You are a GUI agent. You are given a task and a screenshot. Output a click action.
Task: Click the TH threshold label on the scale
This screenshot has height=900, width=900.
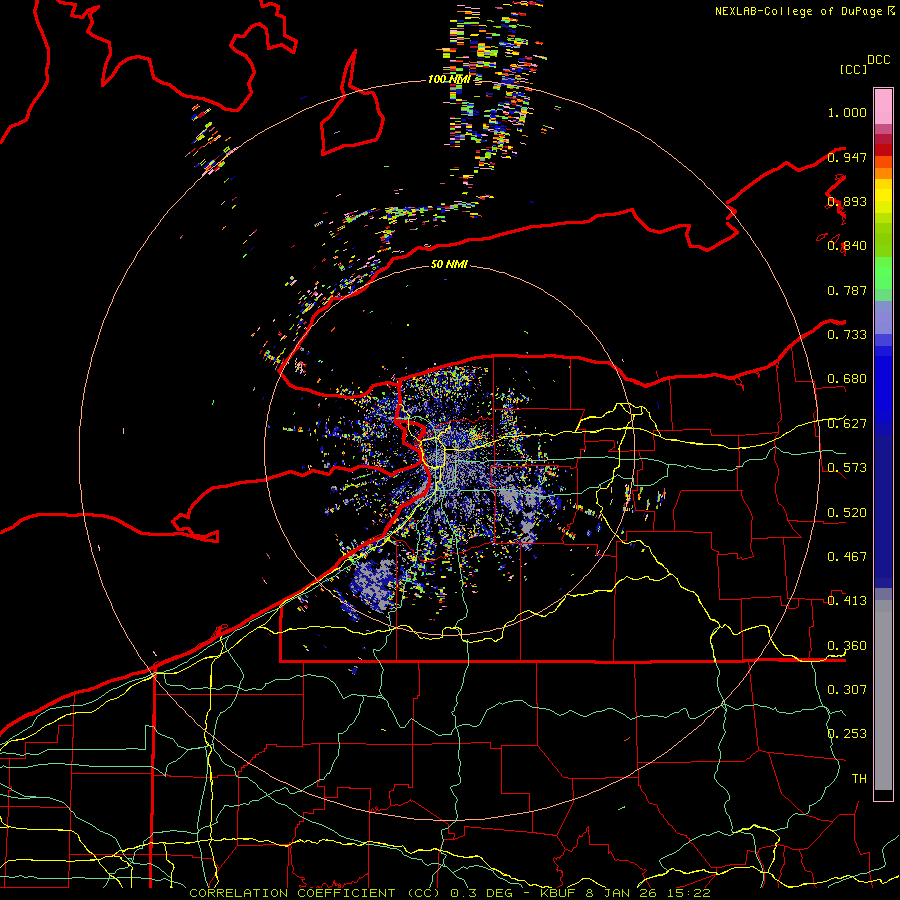tap(859, 779)
